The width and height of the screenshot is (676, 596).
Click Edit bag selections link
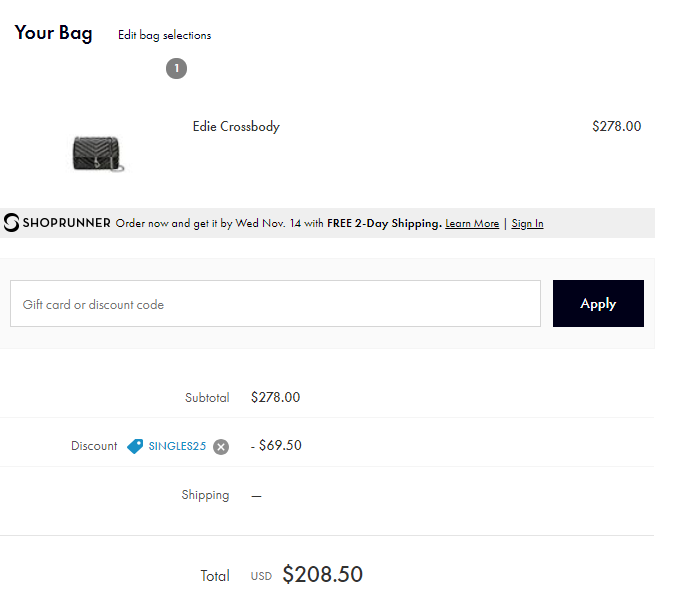[x=165, y=35]
